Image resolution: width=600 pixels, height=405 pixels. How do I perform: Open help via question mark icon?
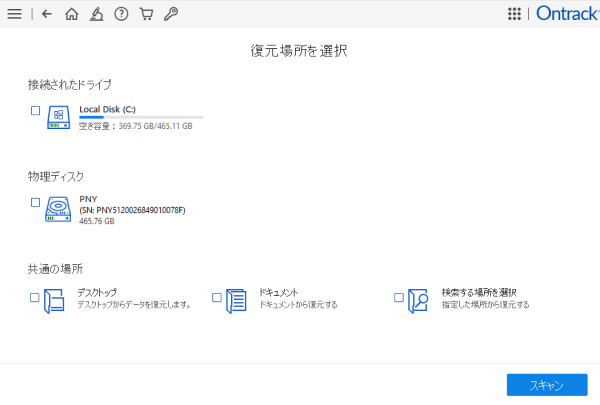(121, 14)
